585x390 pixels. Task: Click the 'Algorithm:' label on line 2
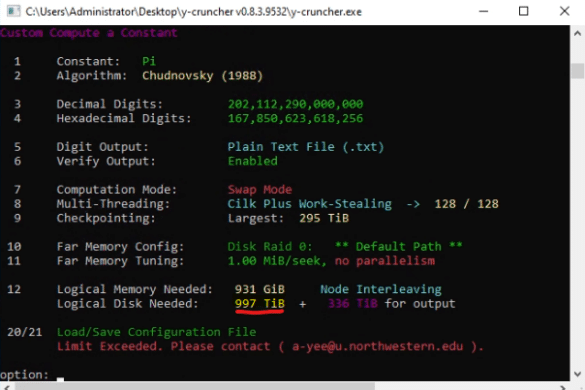[92, 76]
